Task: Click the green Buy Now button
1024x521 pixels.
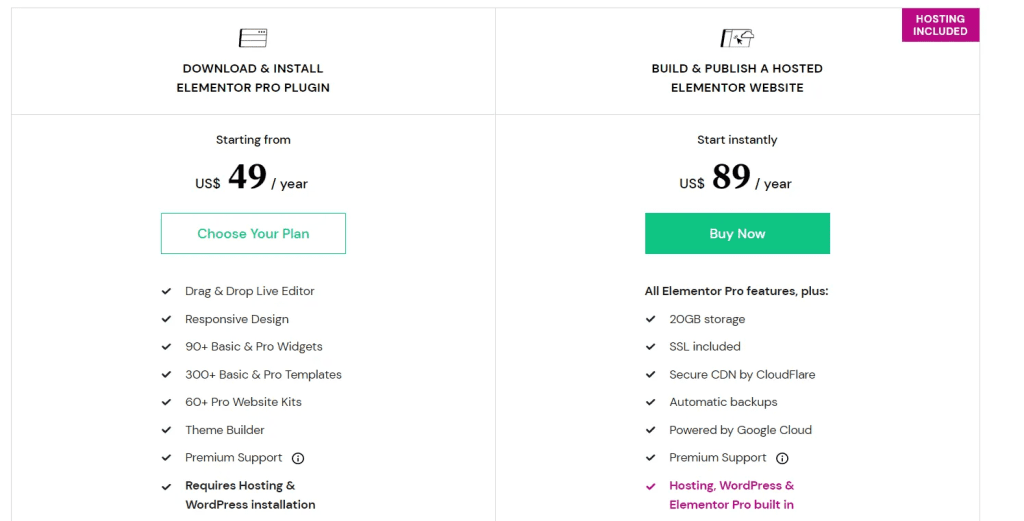Action: [x=737, y=233]
